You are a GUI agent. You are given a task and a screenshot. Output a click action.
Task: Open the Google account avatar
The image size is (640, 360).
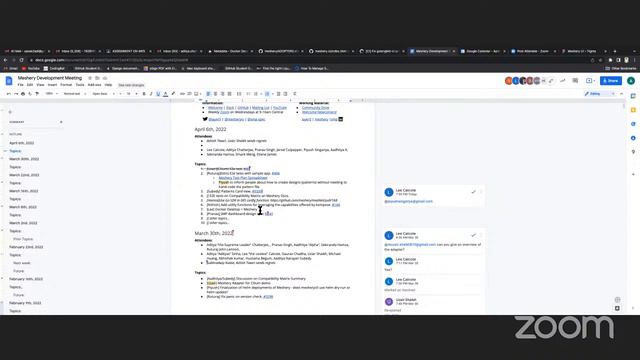click(x=631, y=81)
